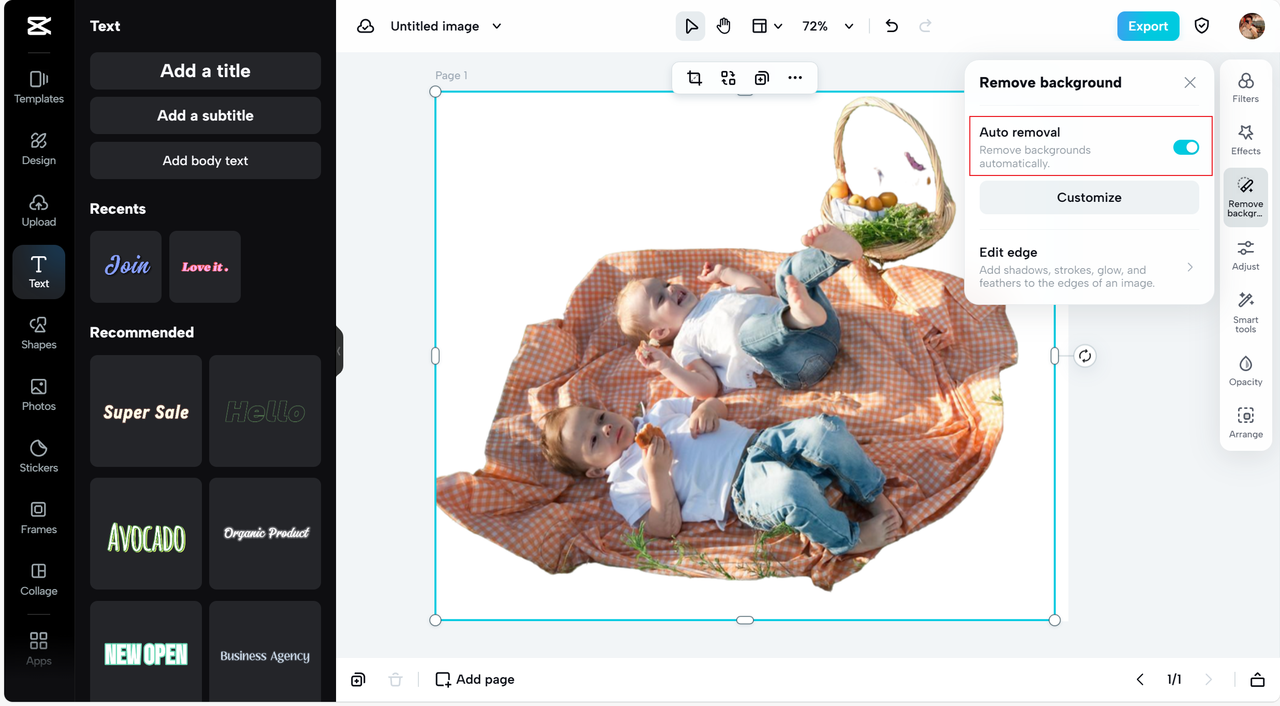Close the Remove background panel
The image size is (1280, 706).
click(x=1190, y=83)
